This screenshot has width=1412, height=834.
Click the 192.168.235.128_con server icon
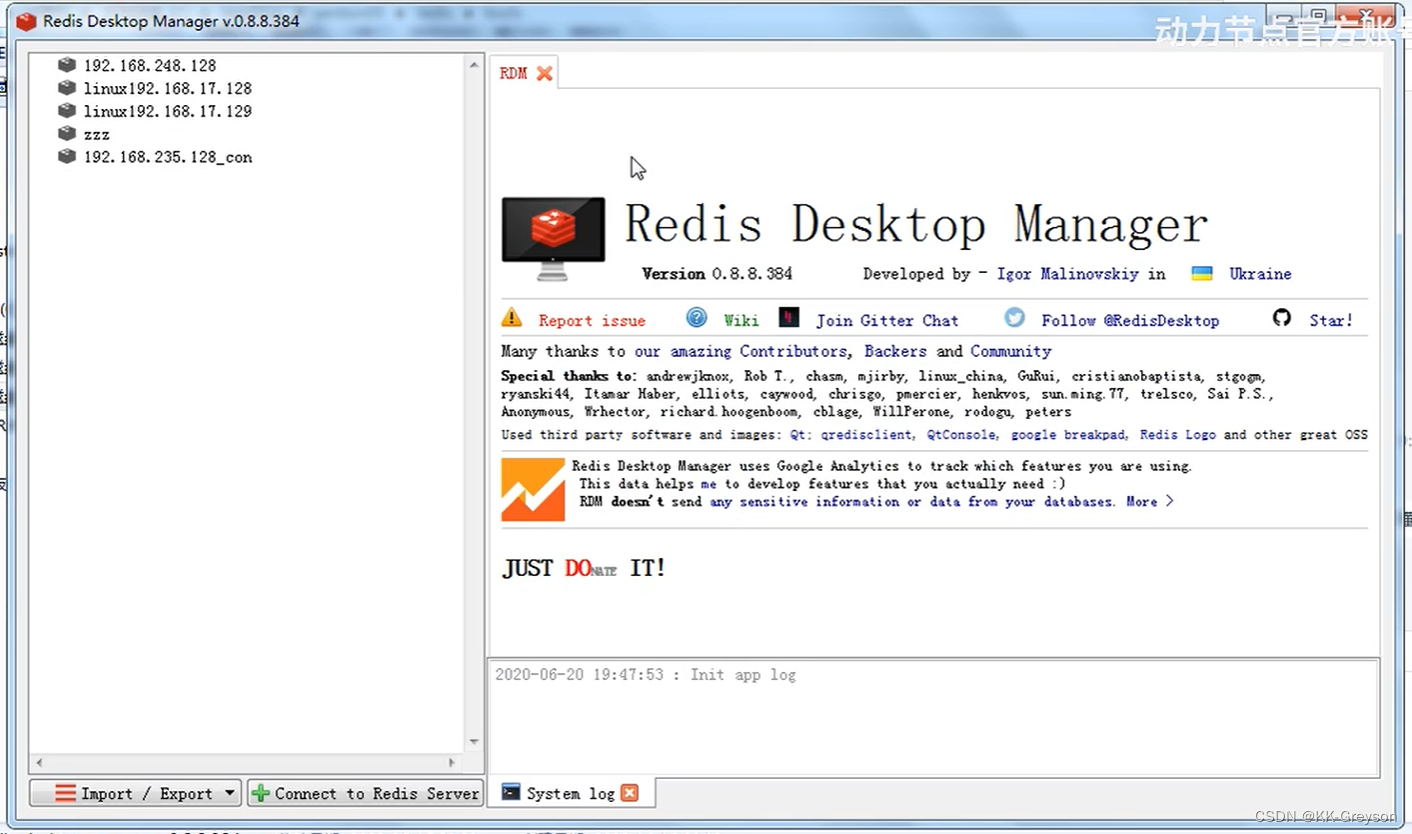pos(67,157)
